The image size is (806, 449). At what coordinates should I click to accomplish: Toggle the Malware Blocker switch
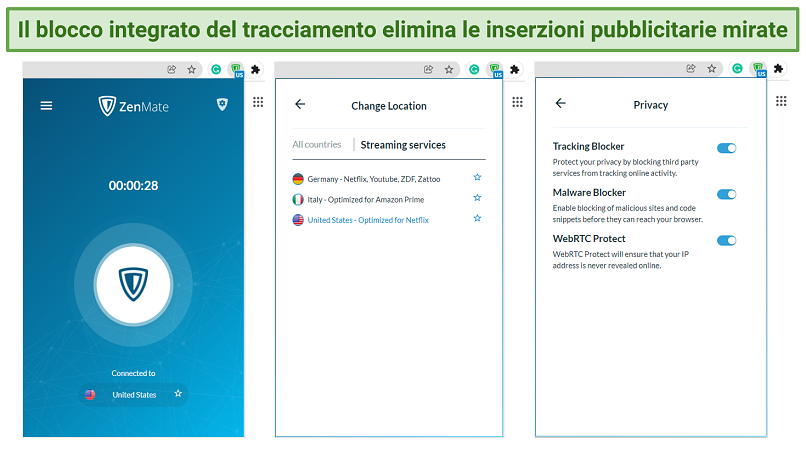(x=726, y=194)
